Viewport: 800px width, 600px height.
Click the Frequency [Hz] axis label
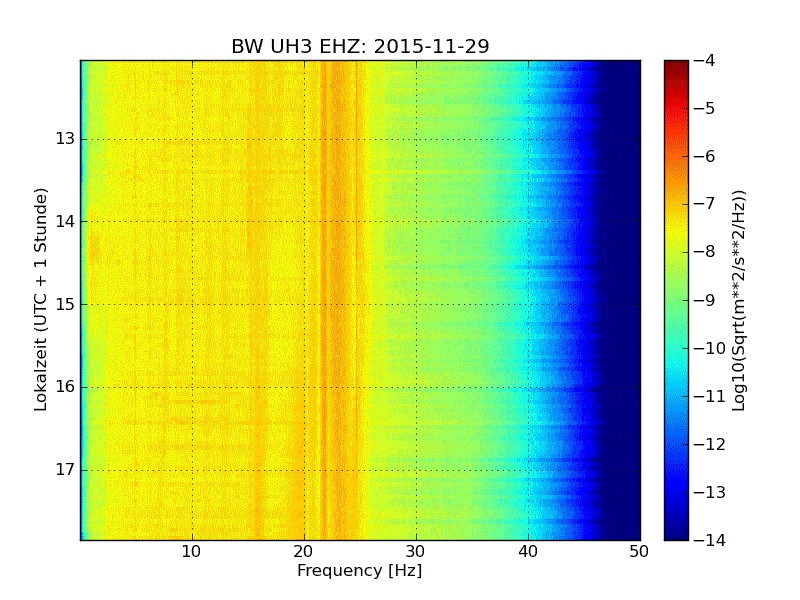pos(360,570)
